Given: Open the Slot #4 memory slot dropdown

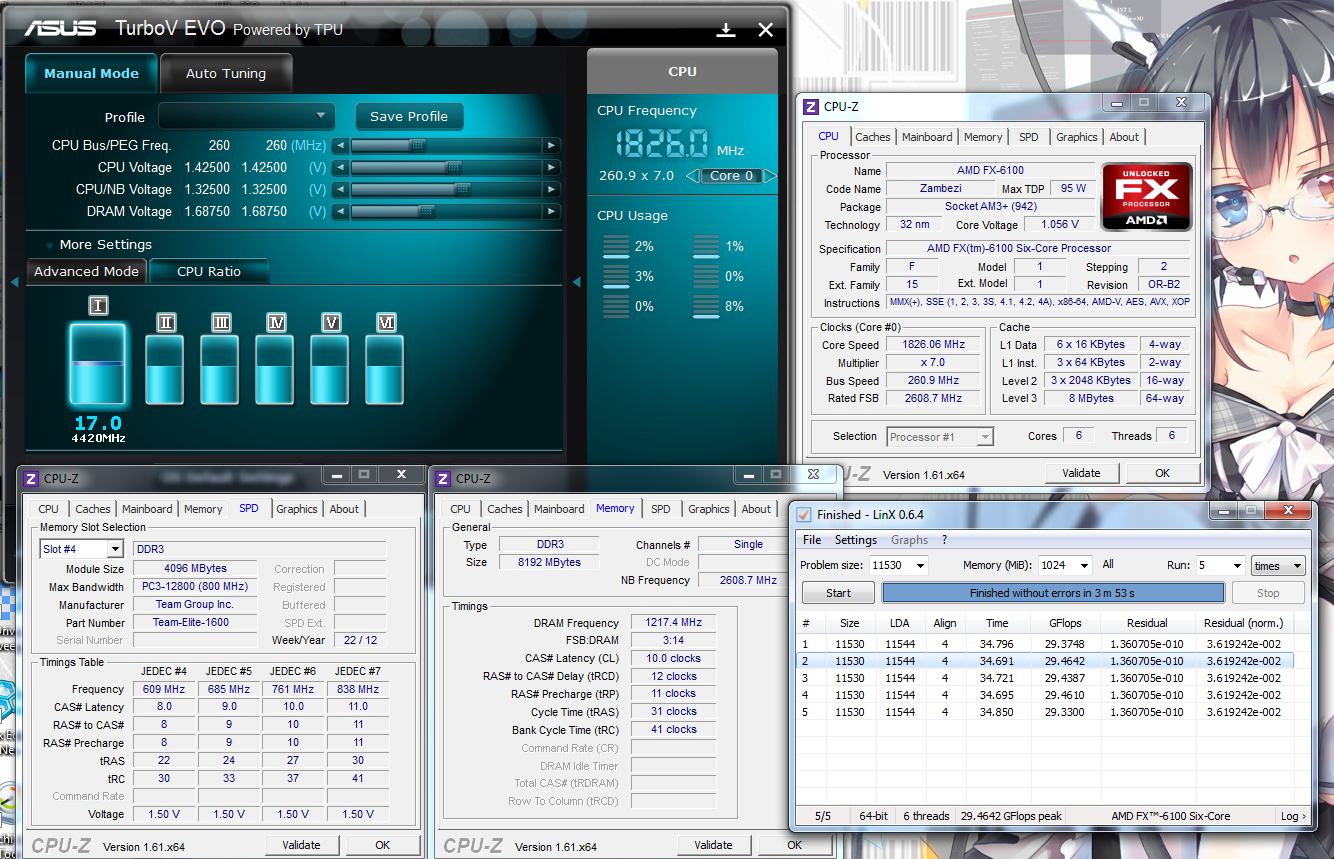Looking at the screenshot, I should pyautogui.click(x=114, y=549).
